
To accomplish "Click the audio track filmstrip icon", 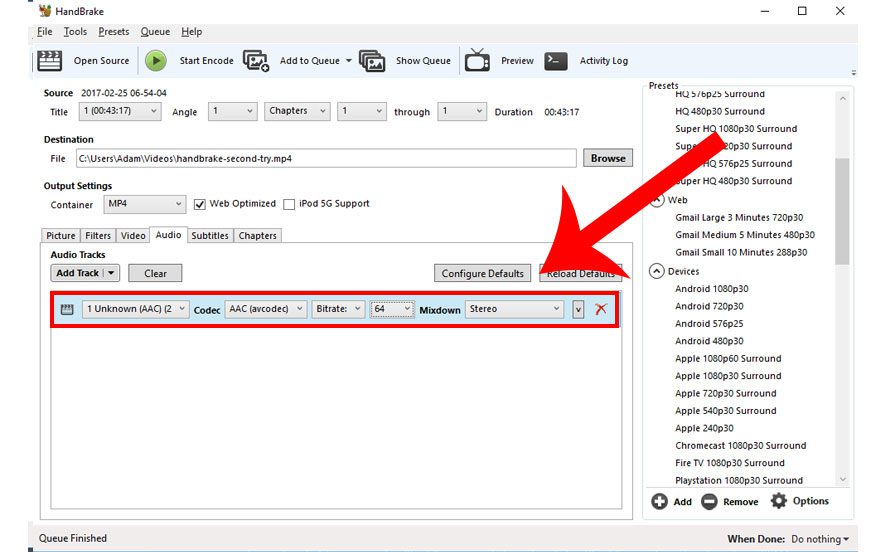I will tap(67, 309).
